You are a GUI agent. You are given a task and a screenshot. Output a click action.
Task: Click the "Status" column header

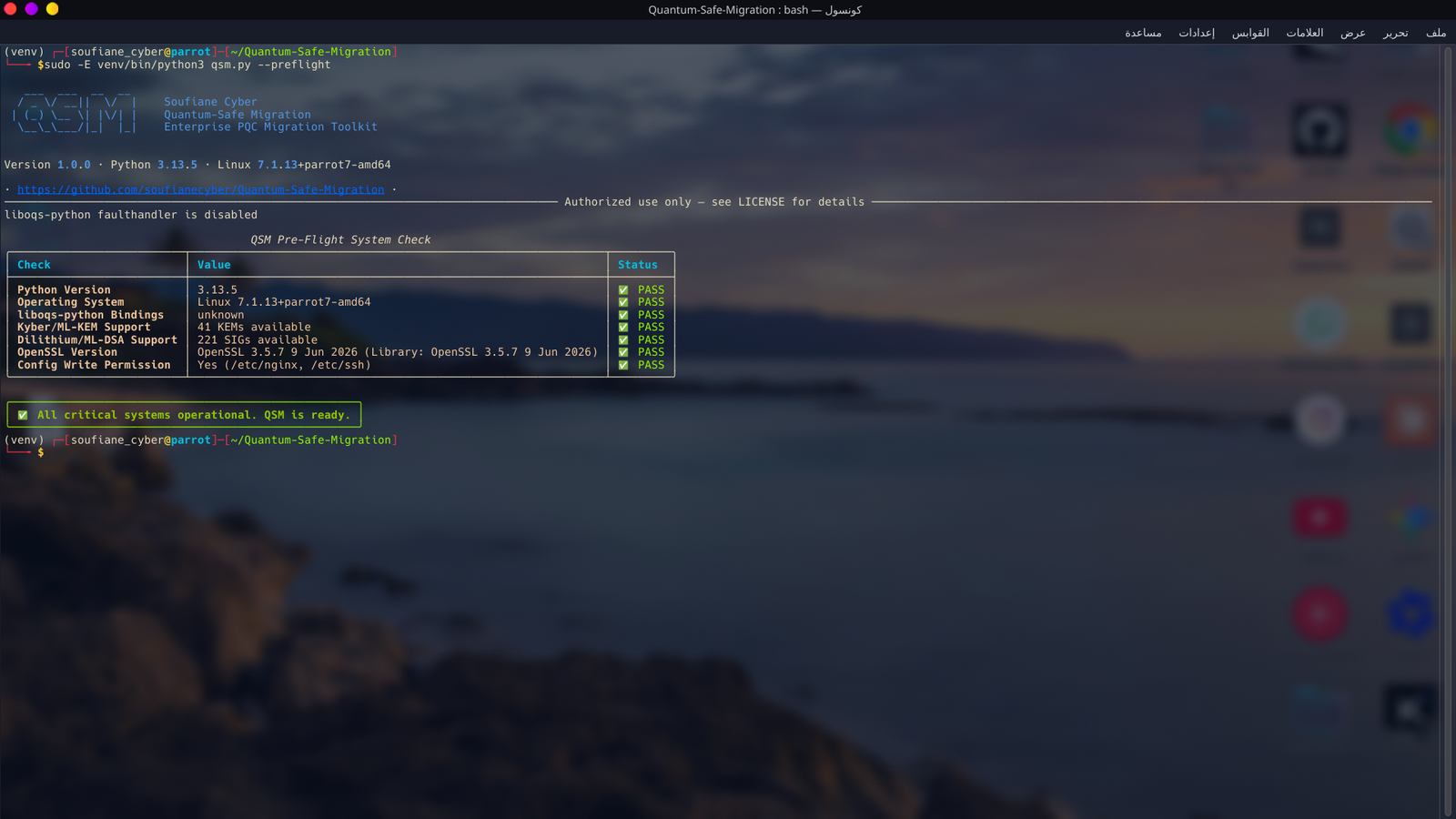click(637, 265)
